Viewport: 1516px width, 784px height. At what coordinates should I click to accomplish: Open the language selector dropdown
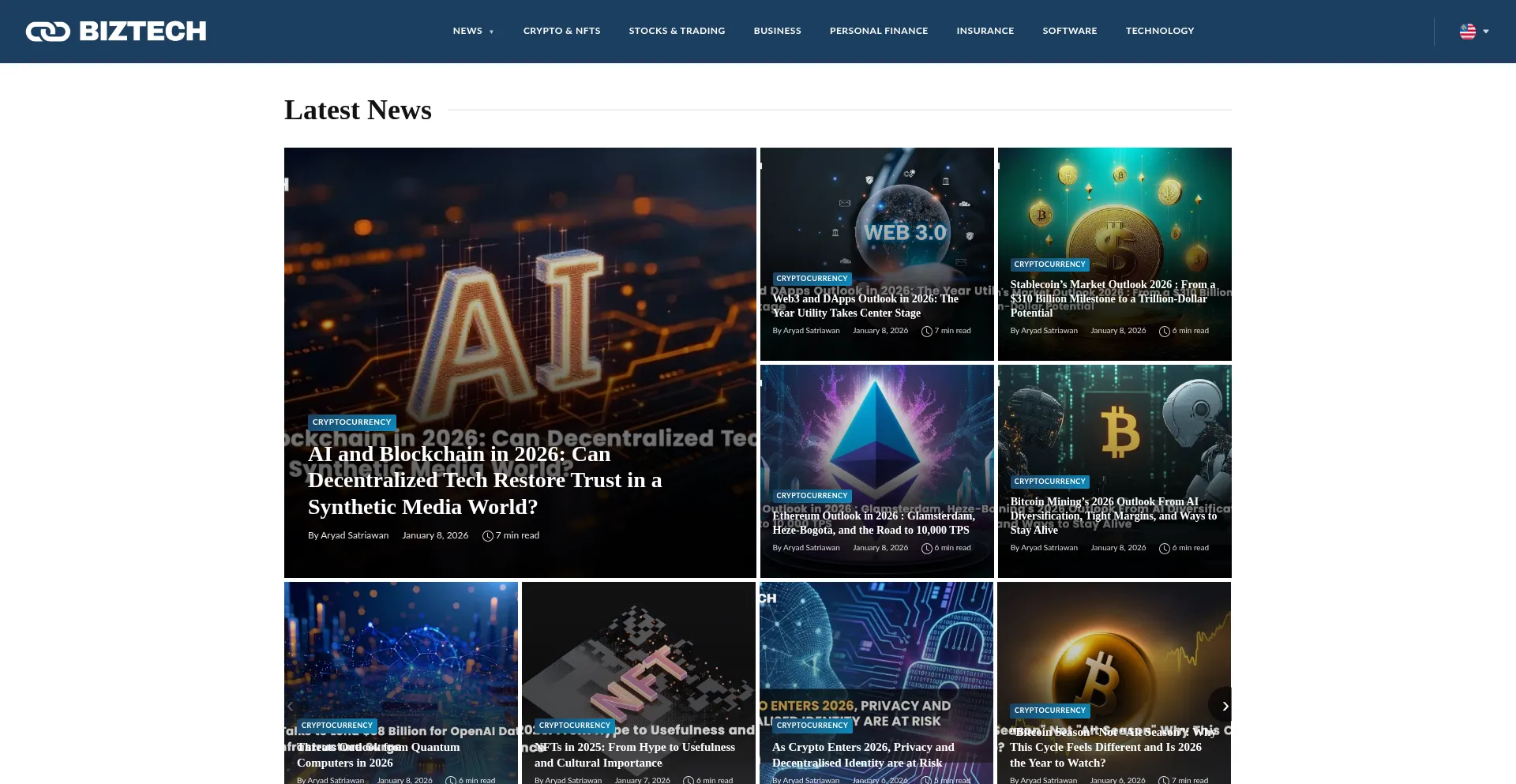pyautogui.click(x=1473, y=32)
